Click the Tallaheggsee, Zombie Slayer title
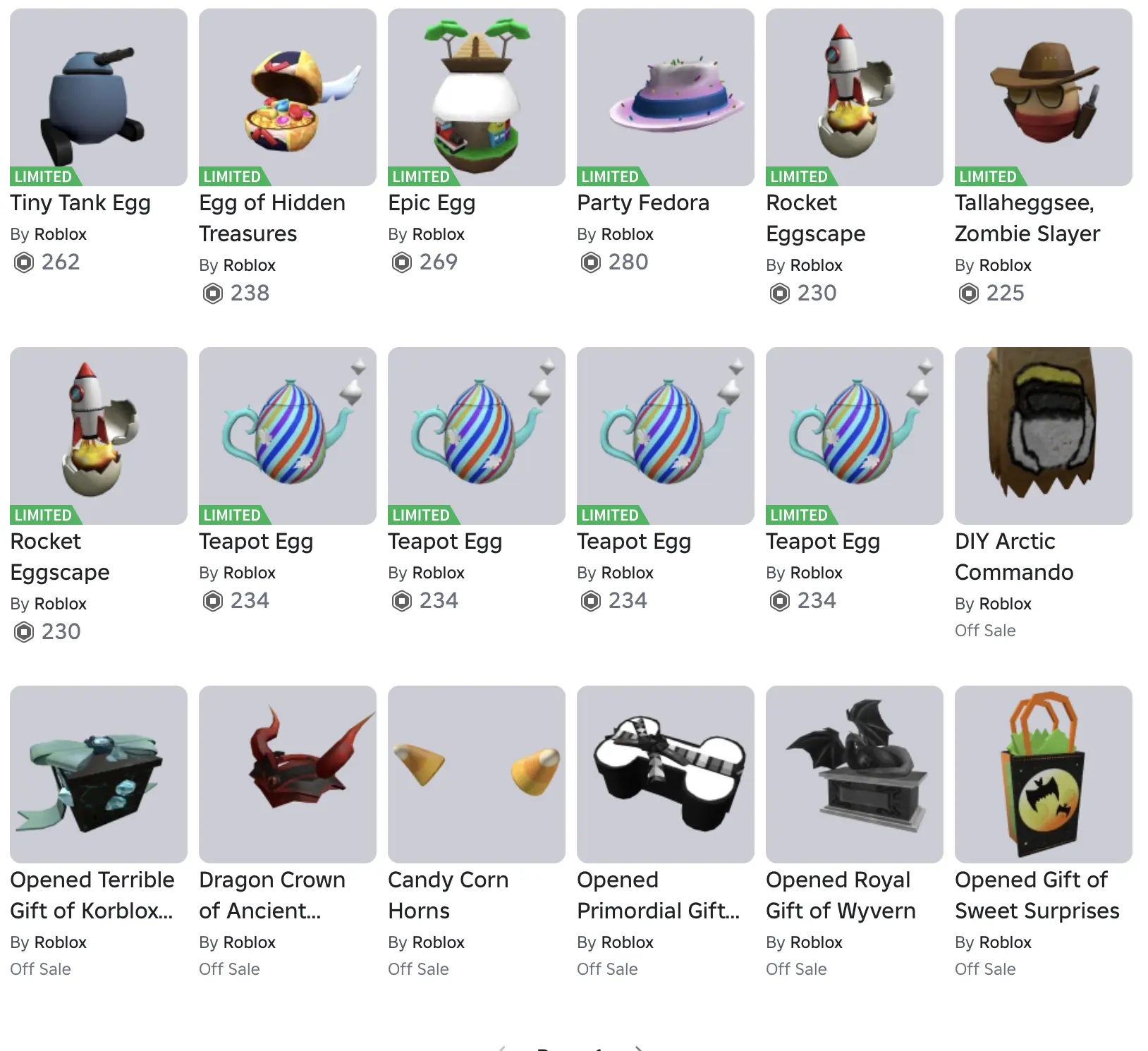The height and width of the screenshot is (1051, 1148). tap(1027, 218)
